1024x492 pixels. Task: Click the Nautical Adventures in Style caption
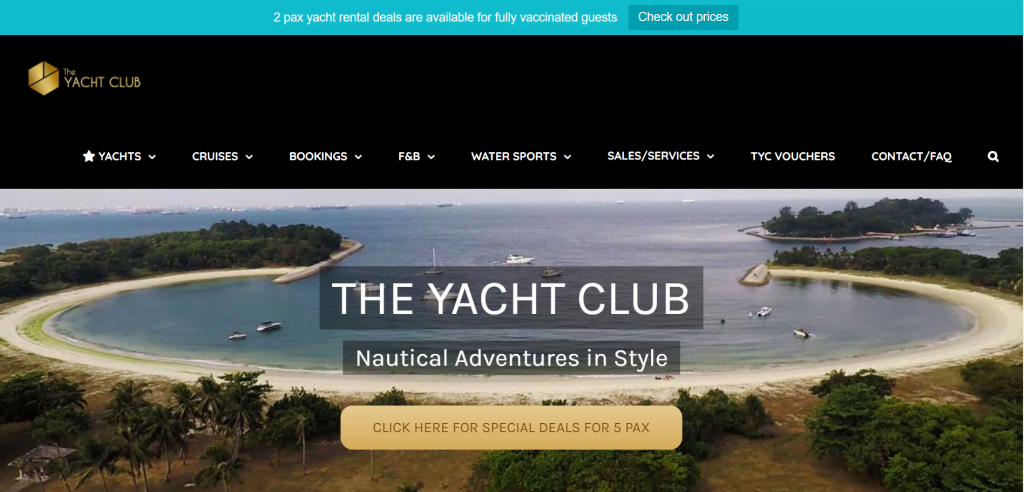511,358
